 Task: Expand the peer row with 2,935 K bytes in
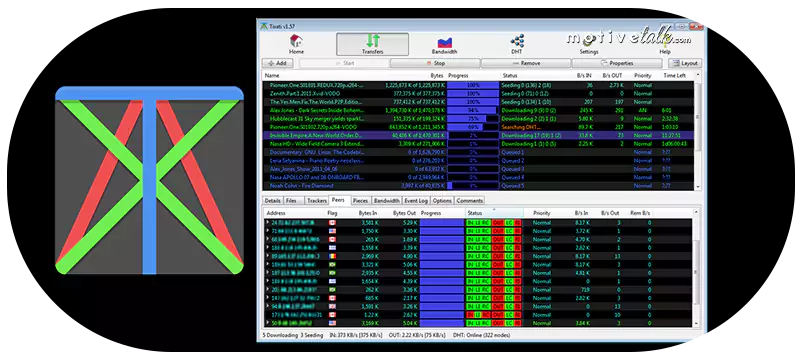(267, 273)
